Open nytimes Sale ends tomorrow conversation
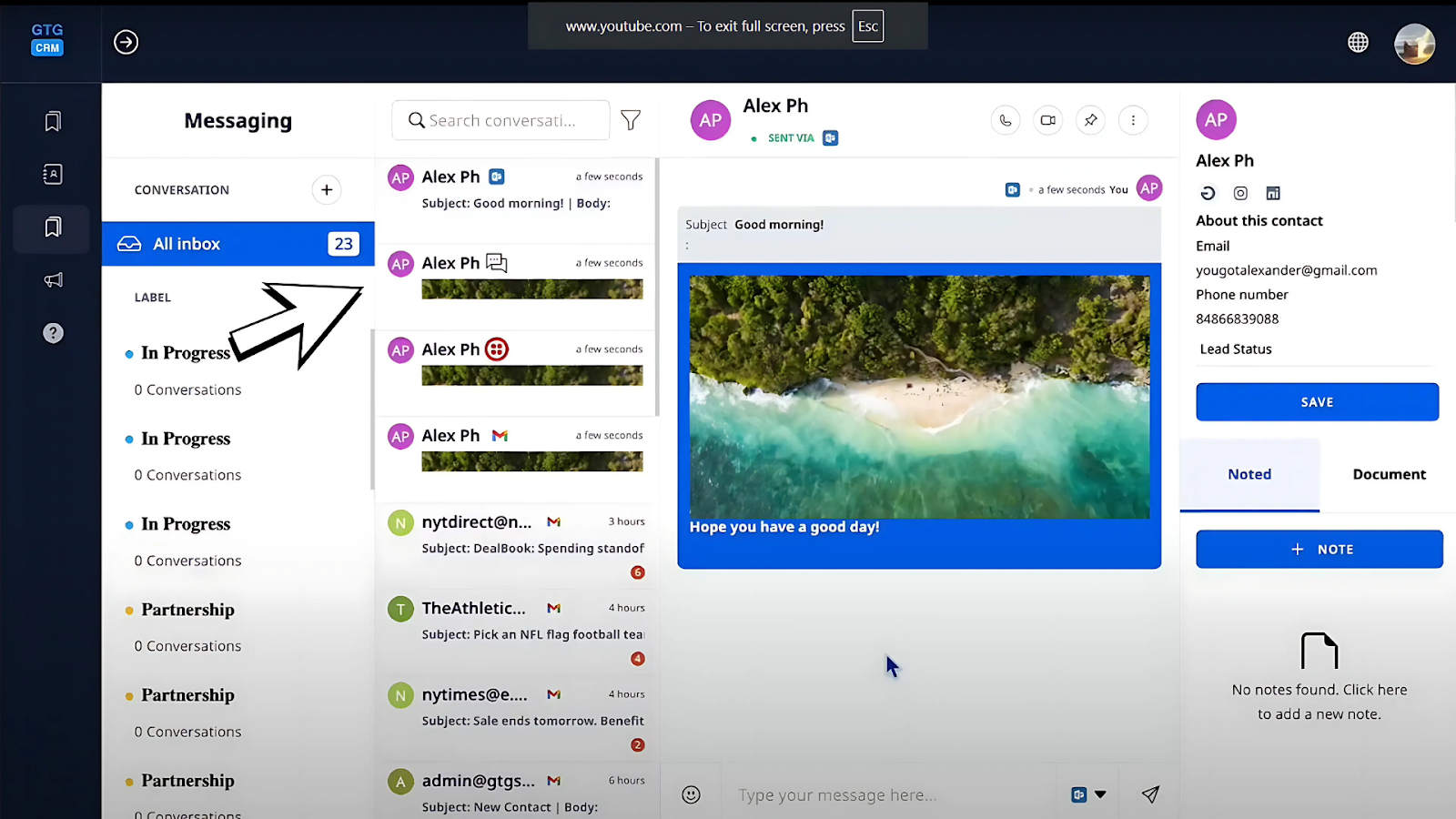Screen dimensions: 1456x819 pyautogui.click(x=516, y=719)
